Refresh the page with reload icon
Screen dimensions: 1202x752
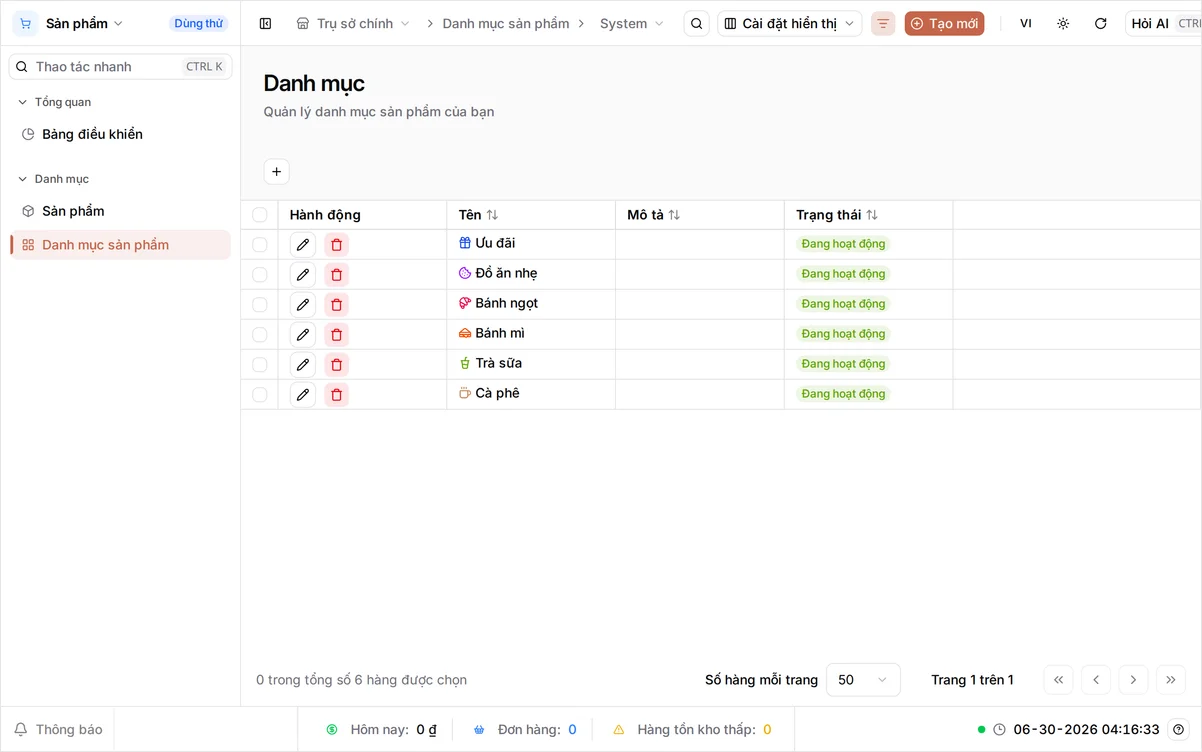pyautogui.click(x=1101, y=23)
